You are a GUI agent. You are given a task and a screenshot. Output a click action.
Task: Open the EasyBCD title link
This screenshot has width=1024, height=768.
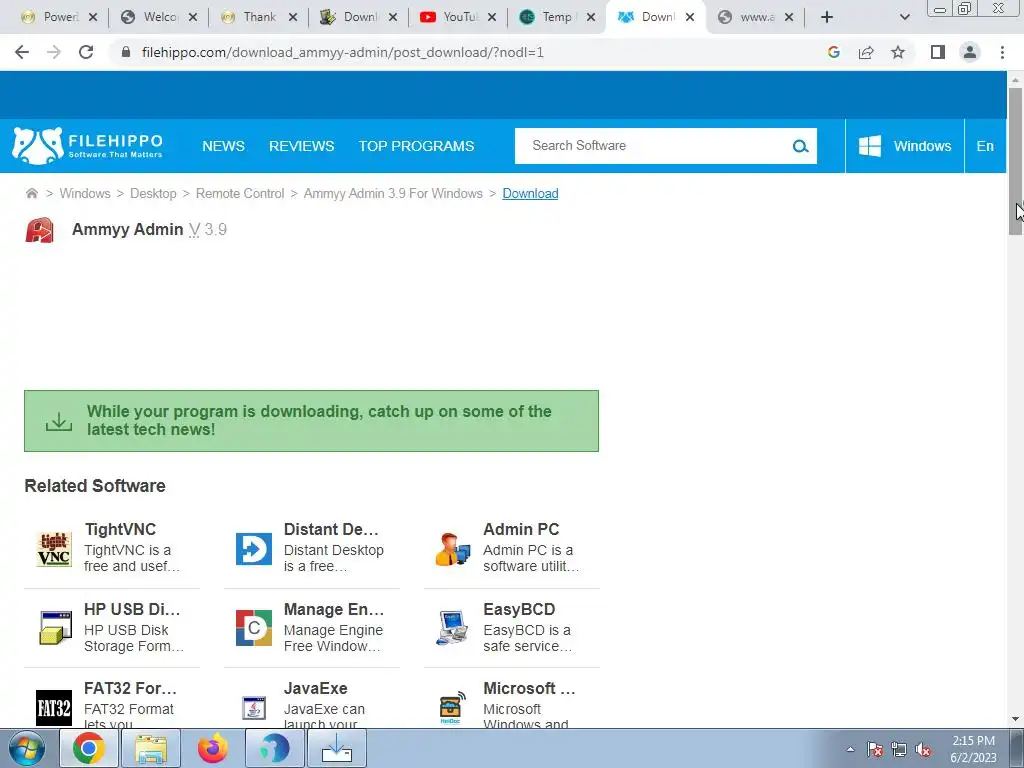click(x=519, y=609)
